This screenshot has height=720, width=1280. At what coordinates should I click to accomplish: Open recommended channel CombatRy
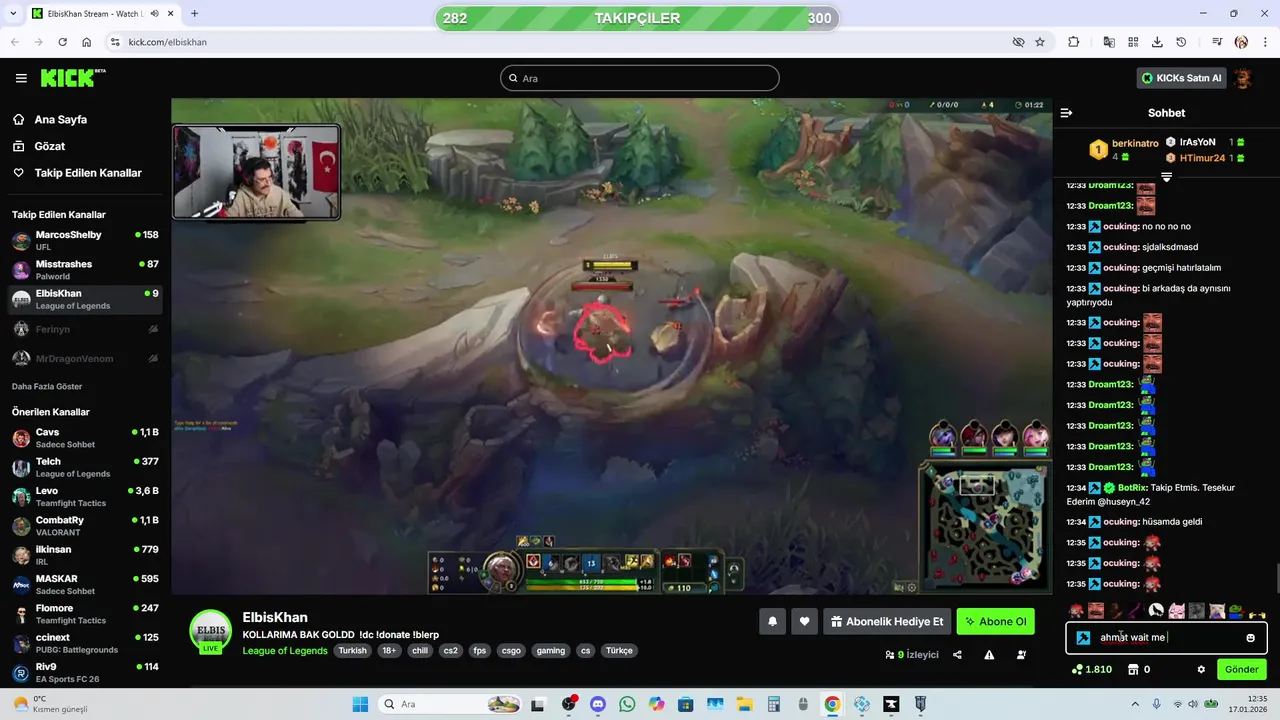[x=85, y=526]
